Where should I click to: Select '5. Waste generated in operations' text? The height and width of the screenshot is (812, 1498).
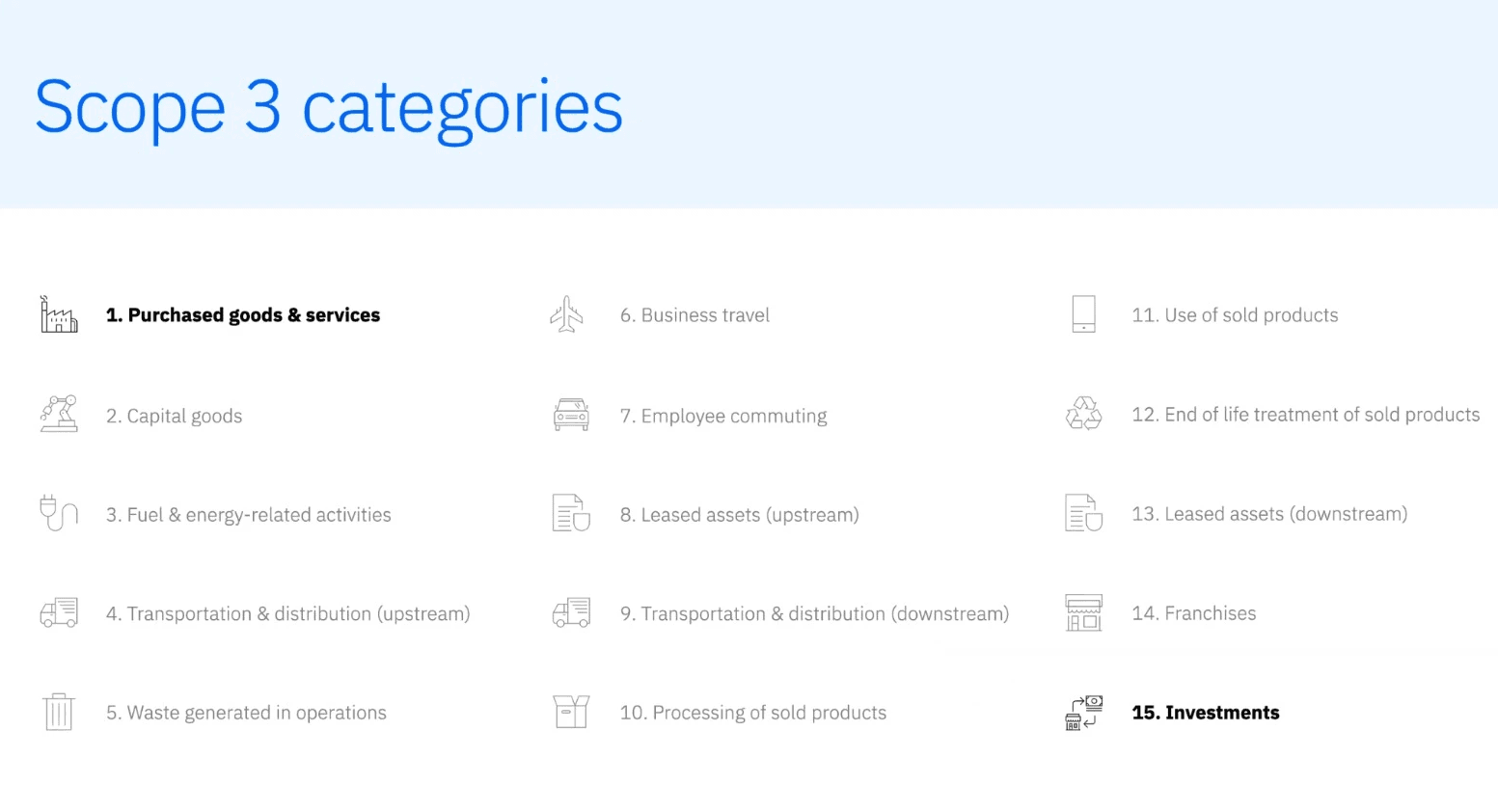[x=246, y=713]
